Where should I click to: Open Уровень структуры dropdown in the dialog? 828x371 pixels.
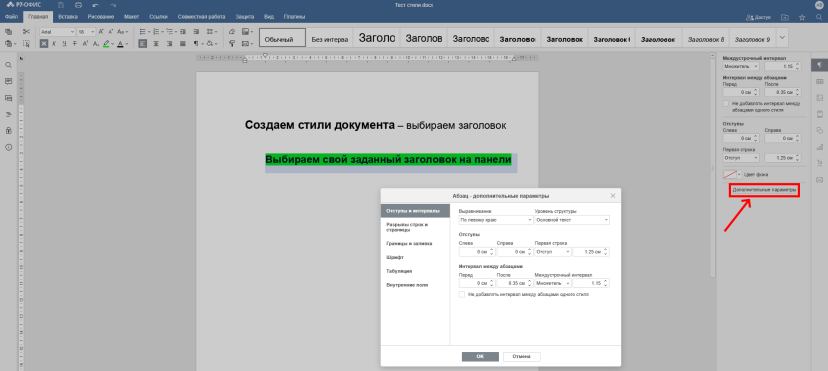tap(572, 220)
